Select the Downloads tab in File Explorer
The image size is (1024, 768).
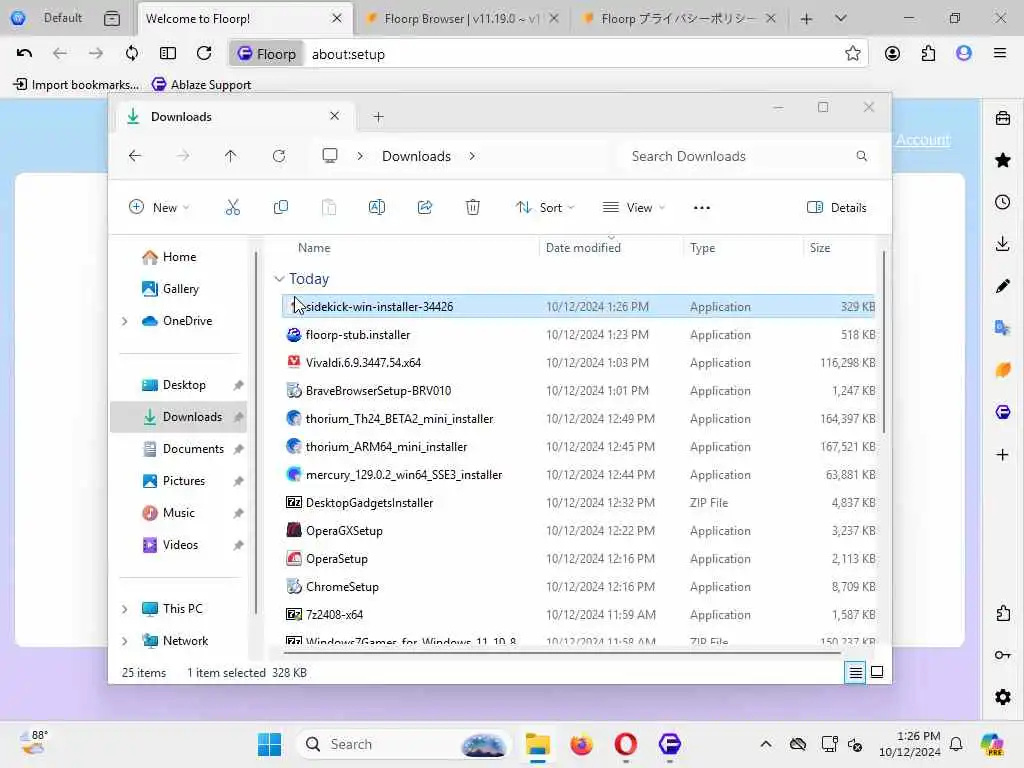coord(236,116)
